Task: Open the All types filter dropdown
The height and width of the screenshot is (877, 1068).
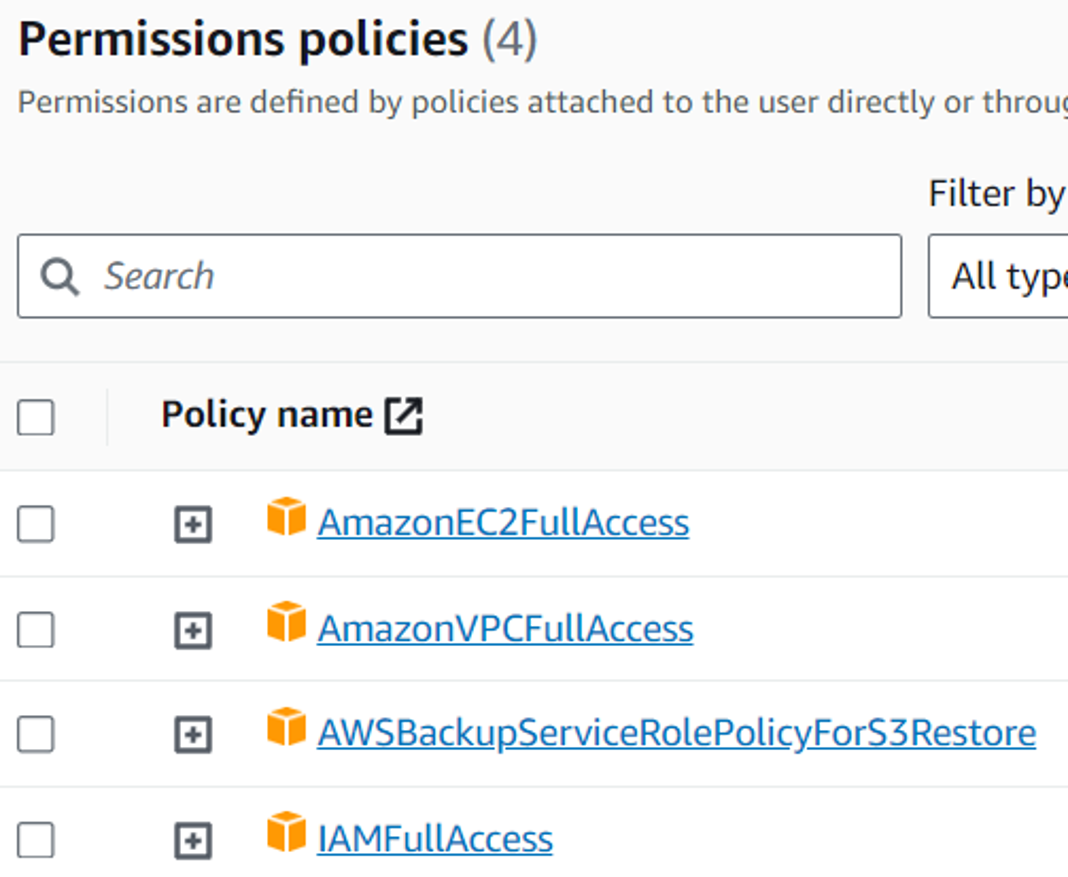Action: (x=1000, y=276)
